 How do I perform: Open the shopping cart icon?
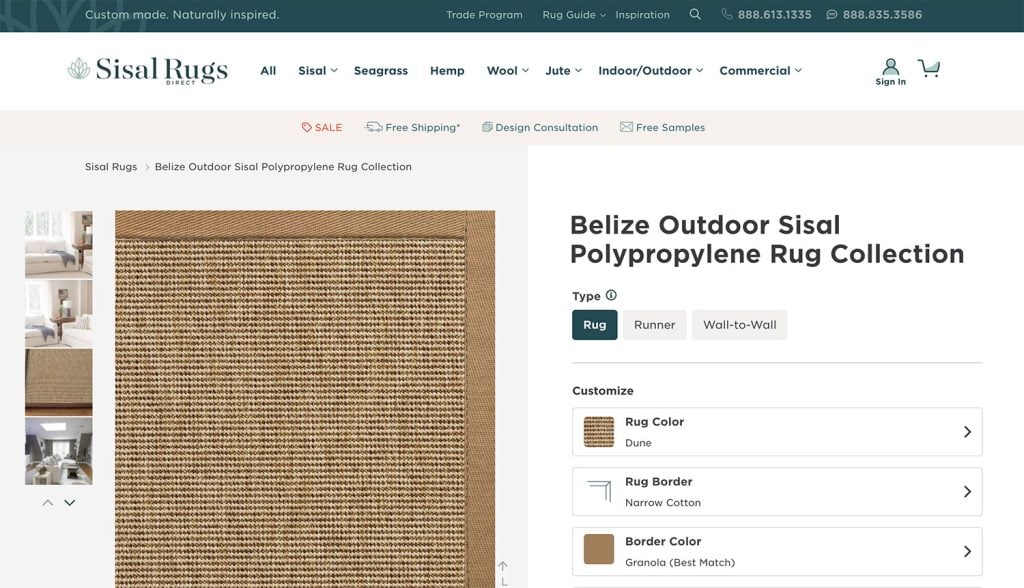929,67
